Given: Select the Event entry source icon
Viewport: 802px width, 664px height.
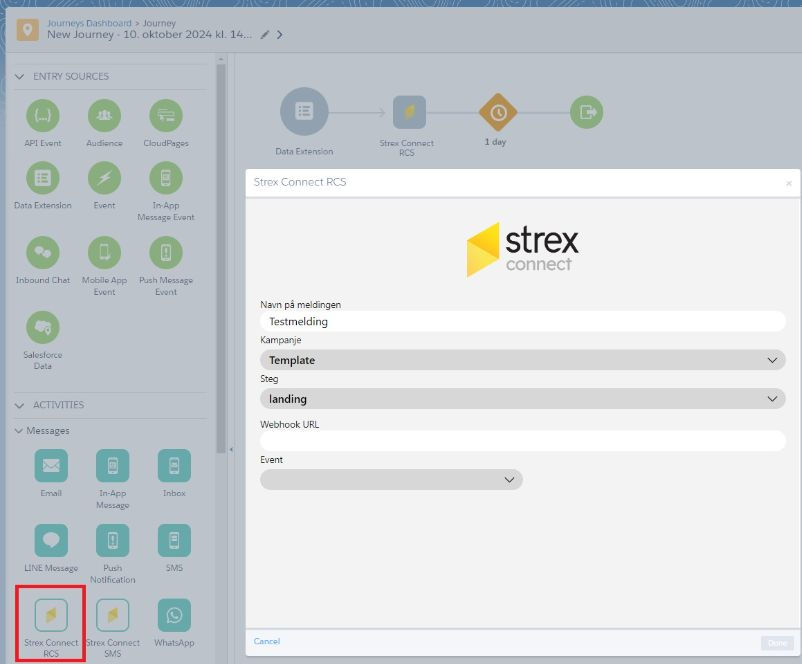Looking at the screenshot, I should [x=104, y=178].
